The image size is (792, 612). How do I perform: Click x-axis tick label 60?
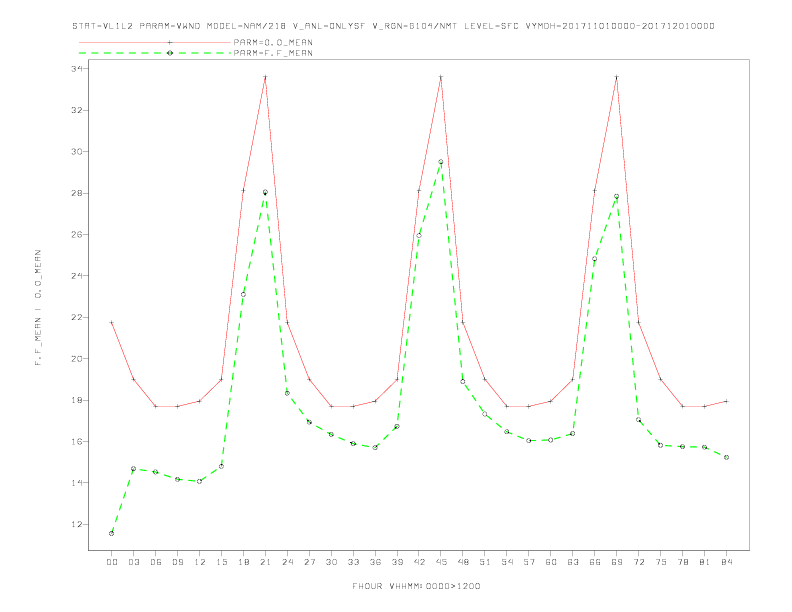coord(551,562)
